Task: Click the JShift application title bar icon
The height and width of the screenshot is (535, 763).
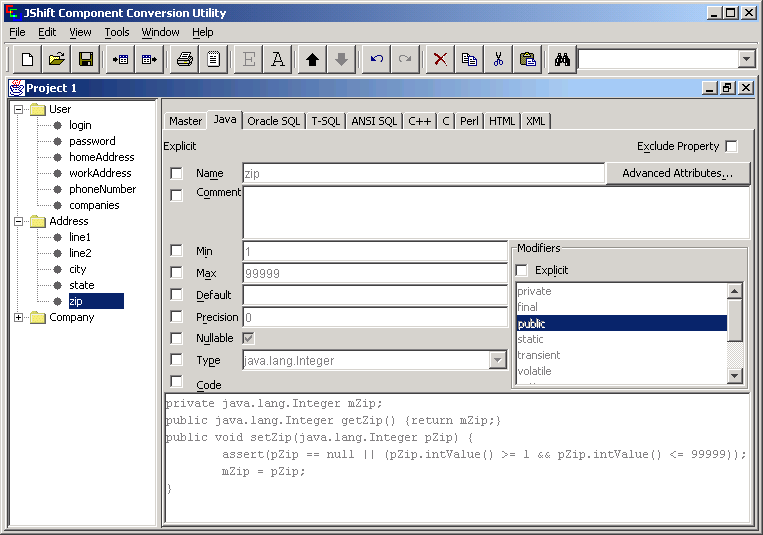Action: [x=12, y=13]
